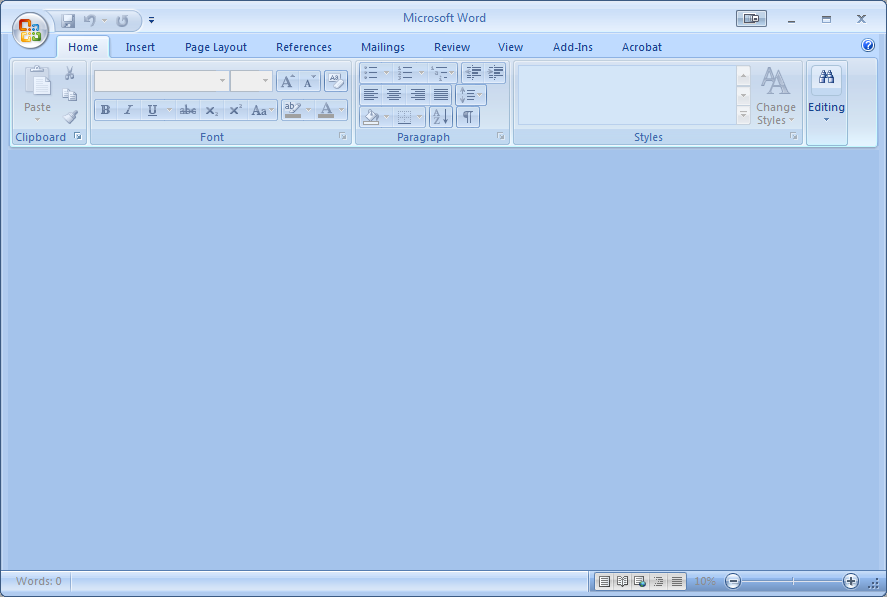Click the Find icon in Editing group
The width and height of the screenshot is (887, 597).
[826, 76]
